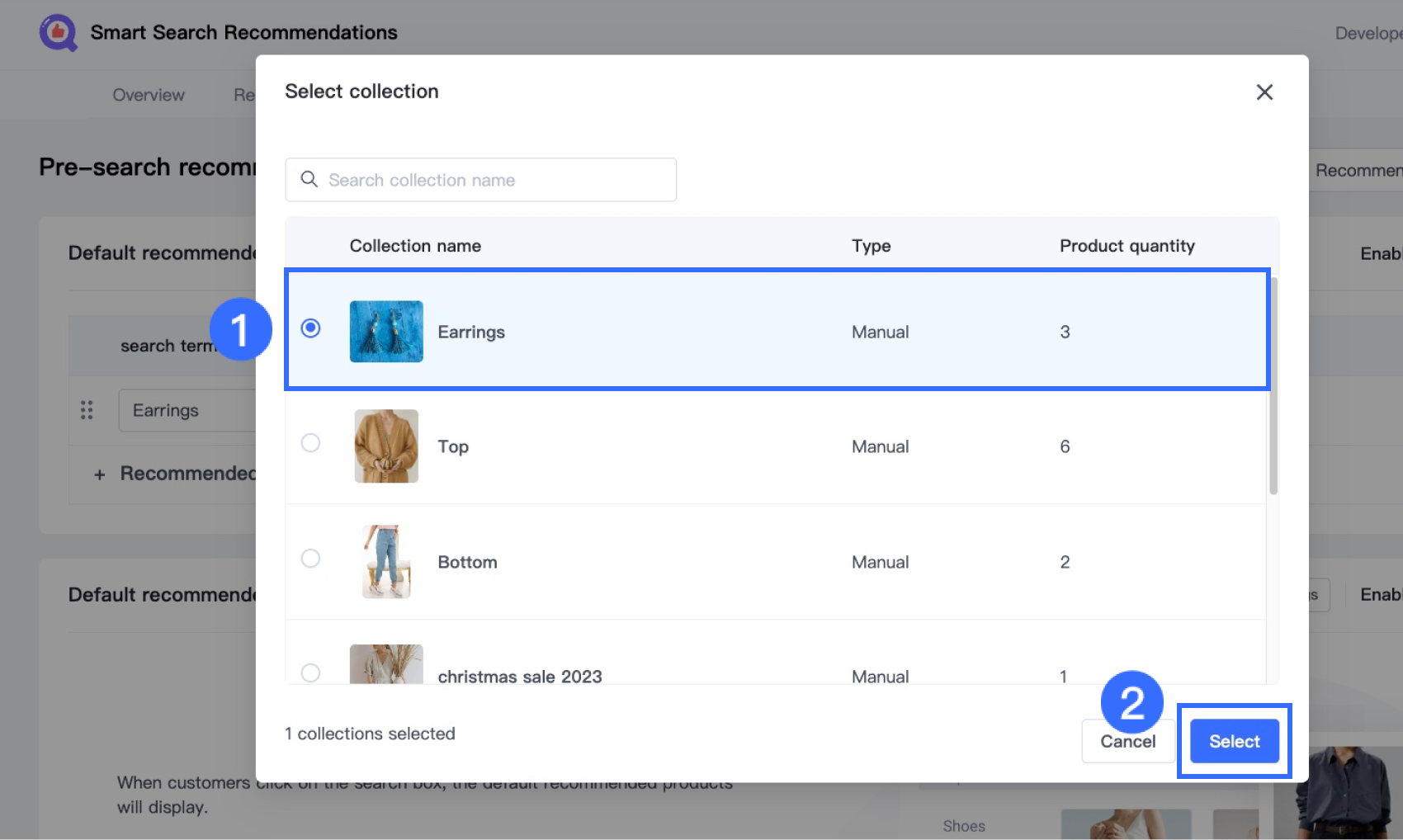Focus the Search collection name field
This screenshot has height=840, width=1403.
[x=495, y=180]
